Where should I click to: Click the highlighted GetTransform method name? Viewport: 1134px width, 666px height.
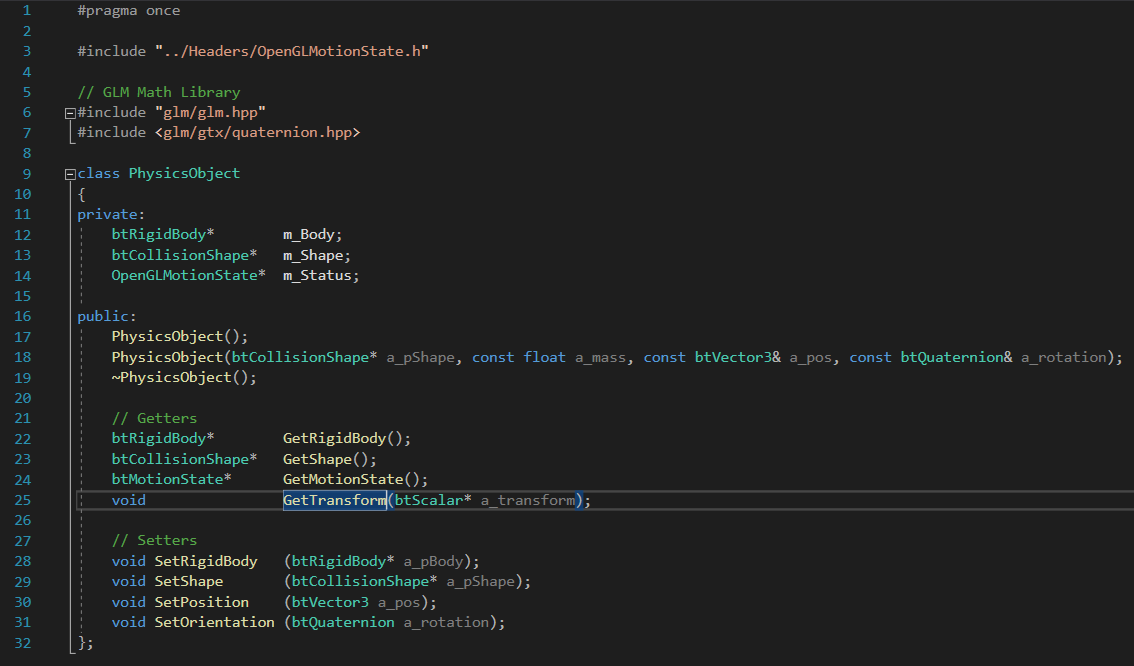335,500
